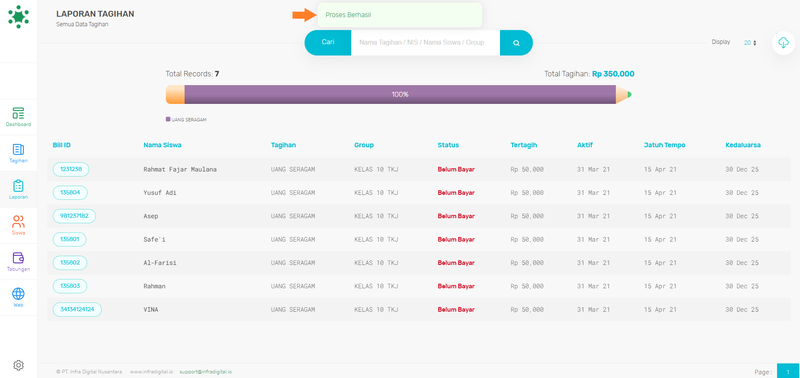
Task: Click the green star app logo
Action: [x=18, y=16]
